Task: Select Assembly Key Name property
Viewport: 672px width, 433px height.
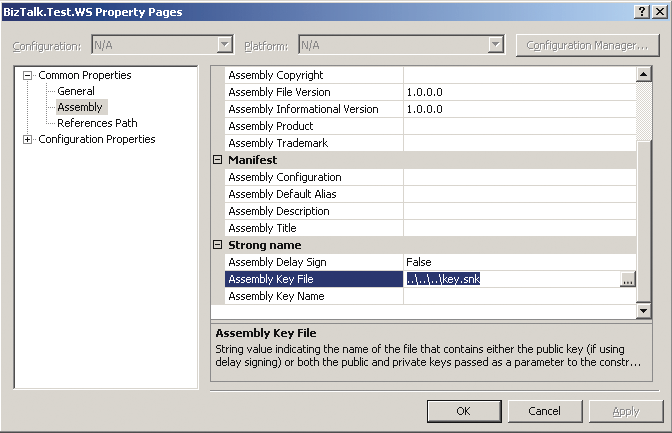Action: tap(314, 296)
